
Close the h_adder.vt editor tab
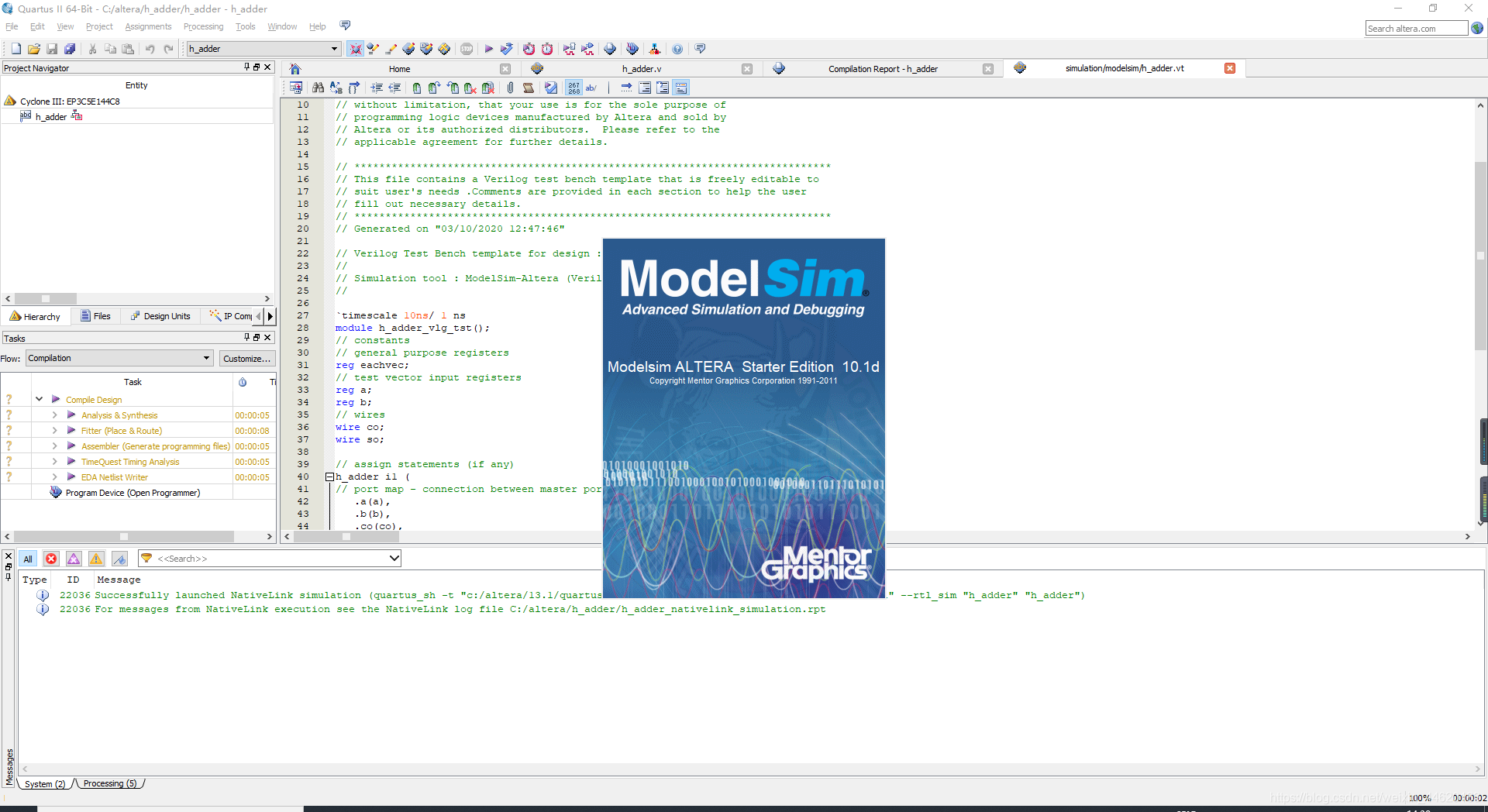1230,68
